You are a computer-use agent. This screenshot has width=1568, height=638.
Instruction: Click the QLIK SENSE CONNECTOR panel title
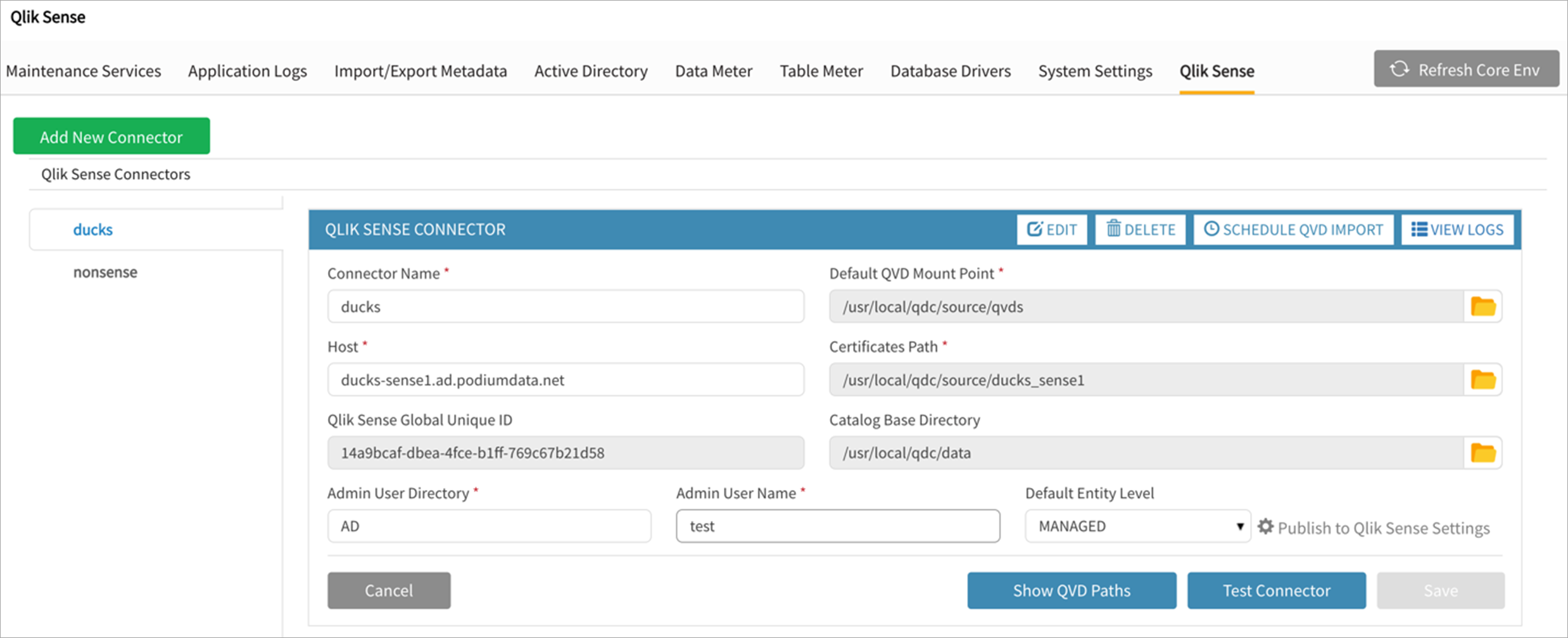(x=415, y=229)
